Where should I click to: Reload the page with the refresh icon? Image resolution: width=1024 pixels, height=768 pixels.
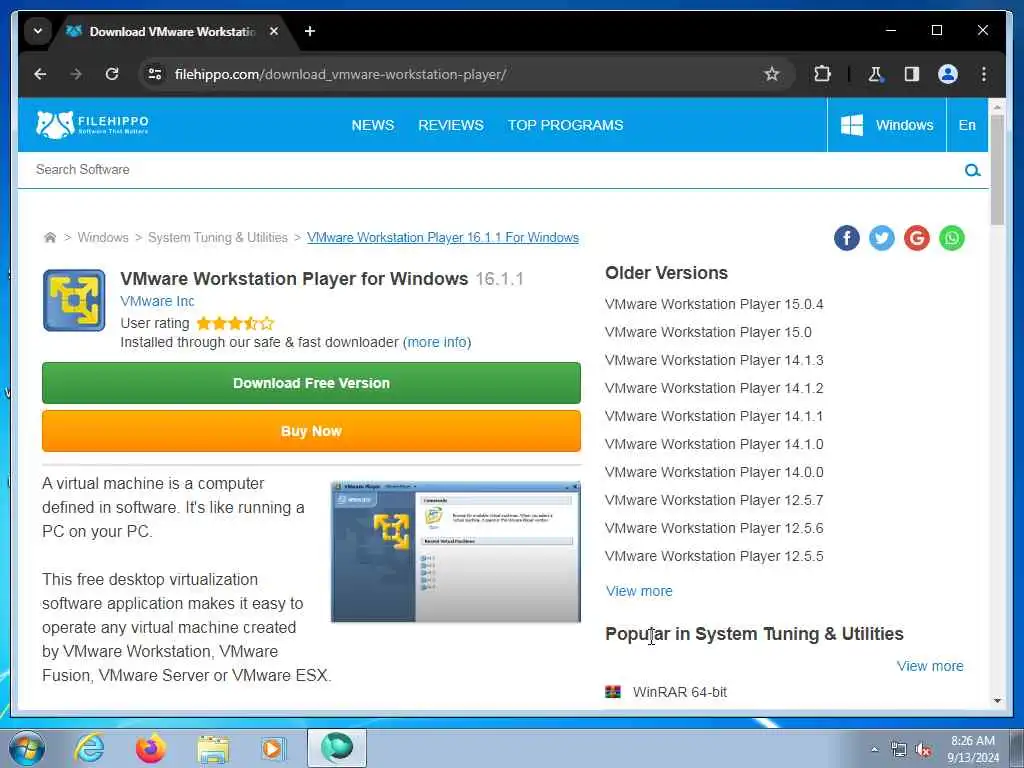pos(112,74)
